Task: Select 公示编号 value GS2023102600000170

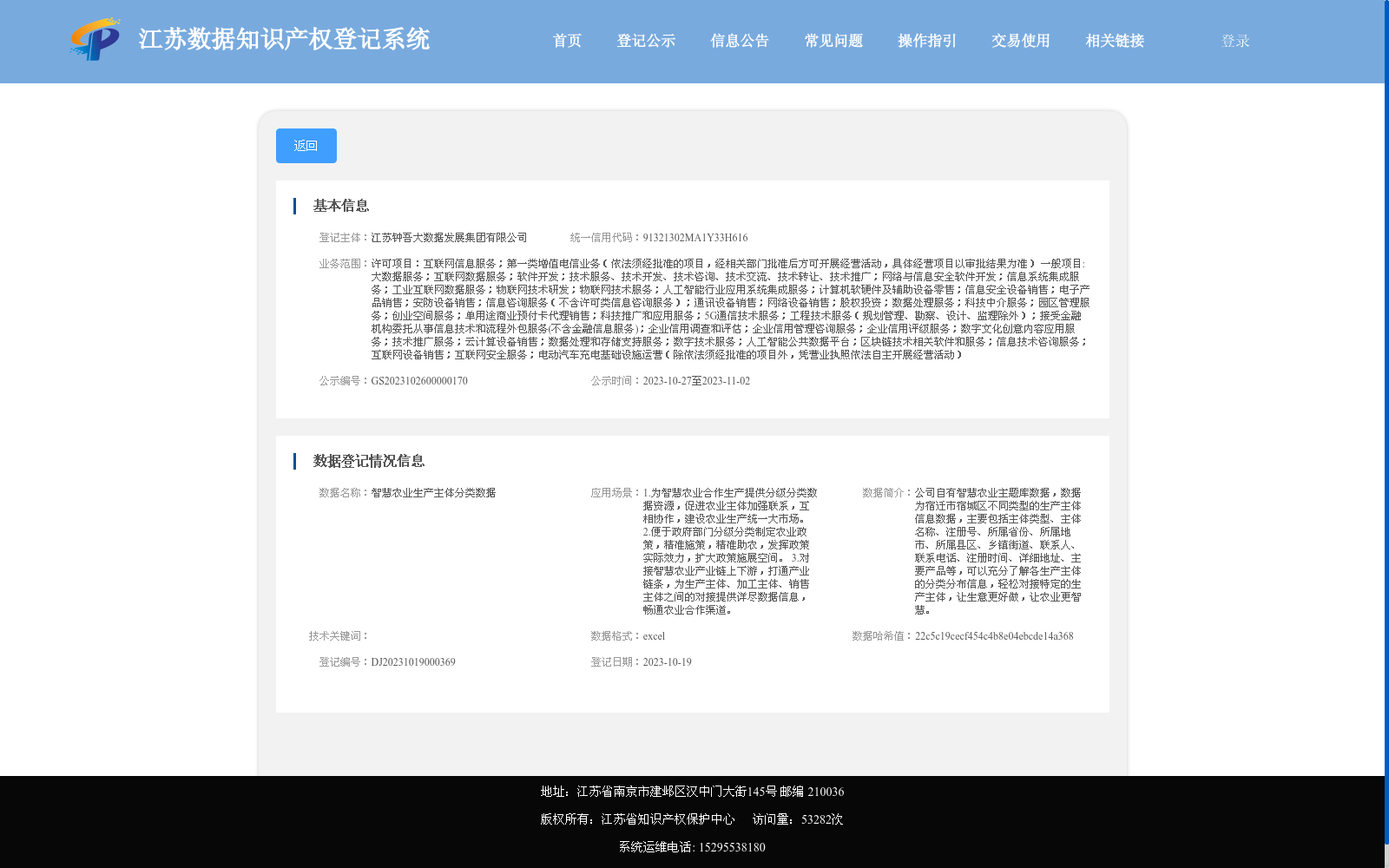Action: 419,381
